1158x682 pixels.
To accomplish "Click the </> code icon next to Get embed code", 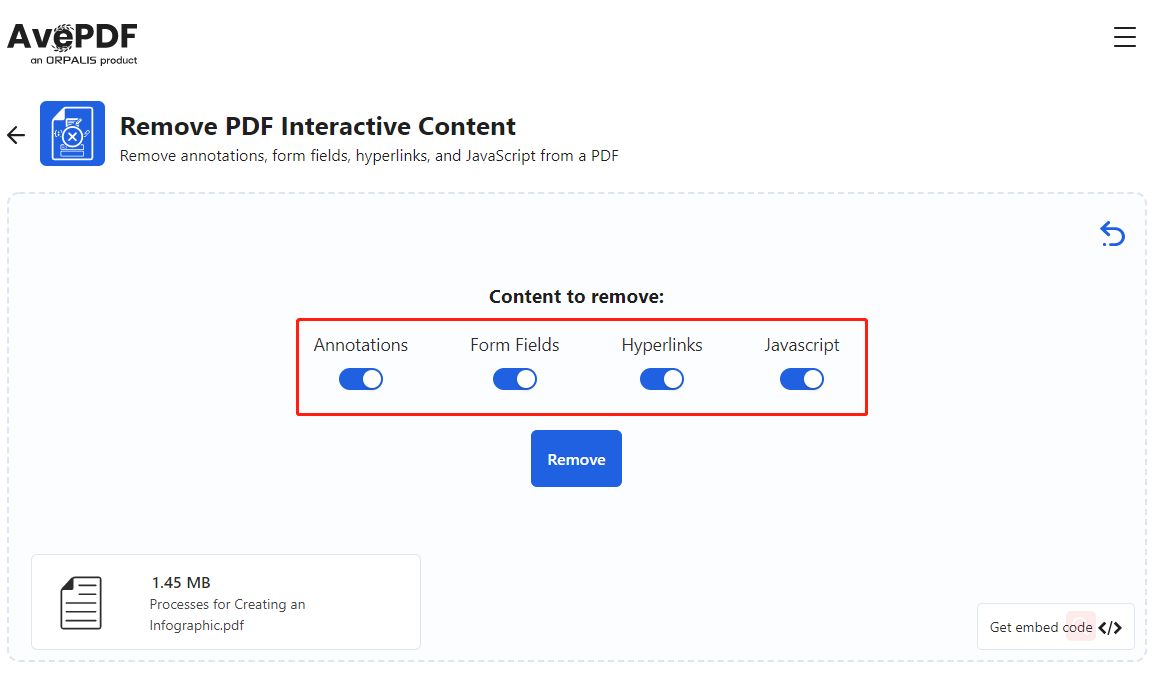I will tap(1110, 627).
